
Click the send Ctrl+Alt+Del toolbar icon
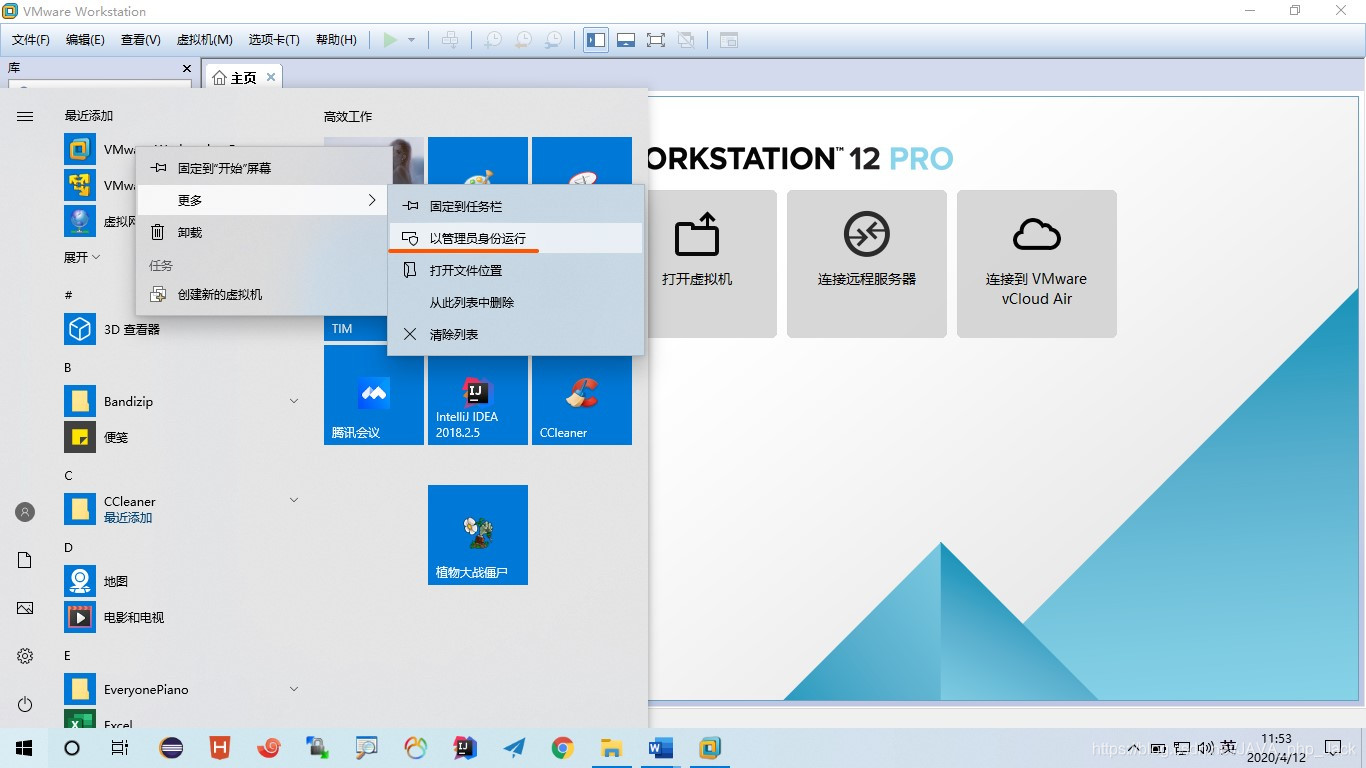(450, 40)
